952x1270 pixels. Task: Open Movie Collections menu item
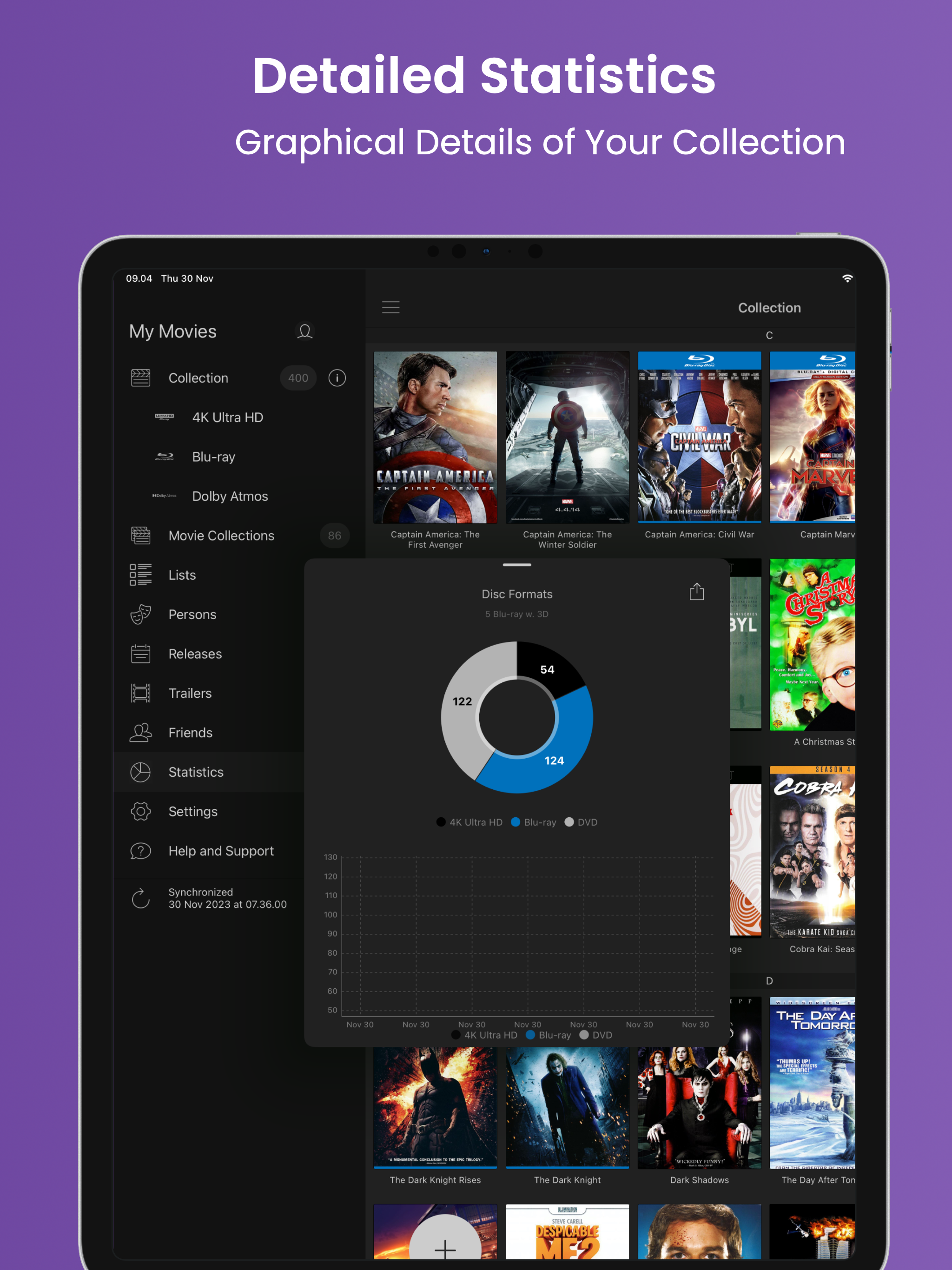221,536
